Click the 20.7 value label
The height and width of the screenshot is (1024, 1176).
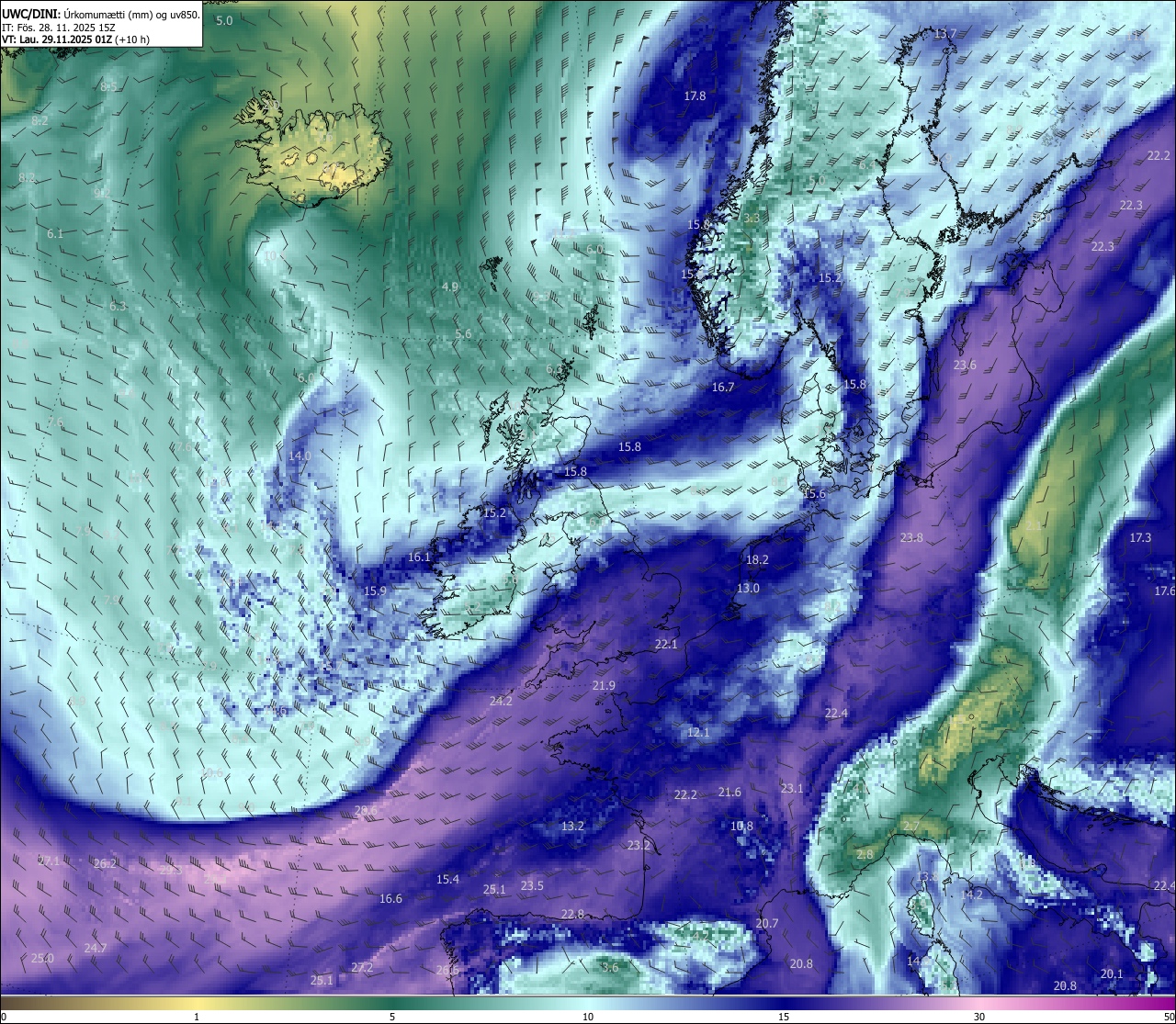point(767,924)
